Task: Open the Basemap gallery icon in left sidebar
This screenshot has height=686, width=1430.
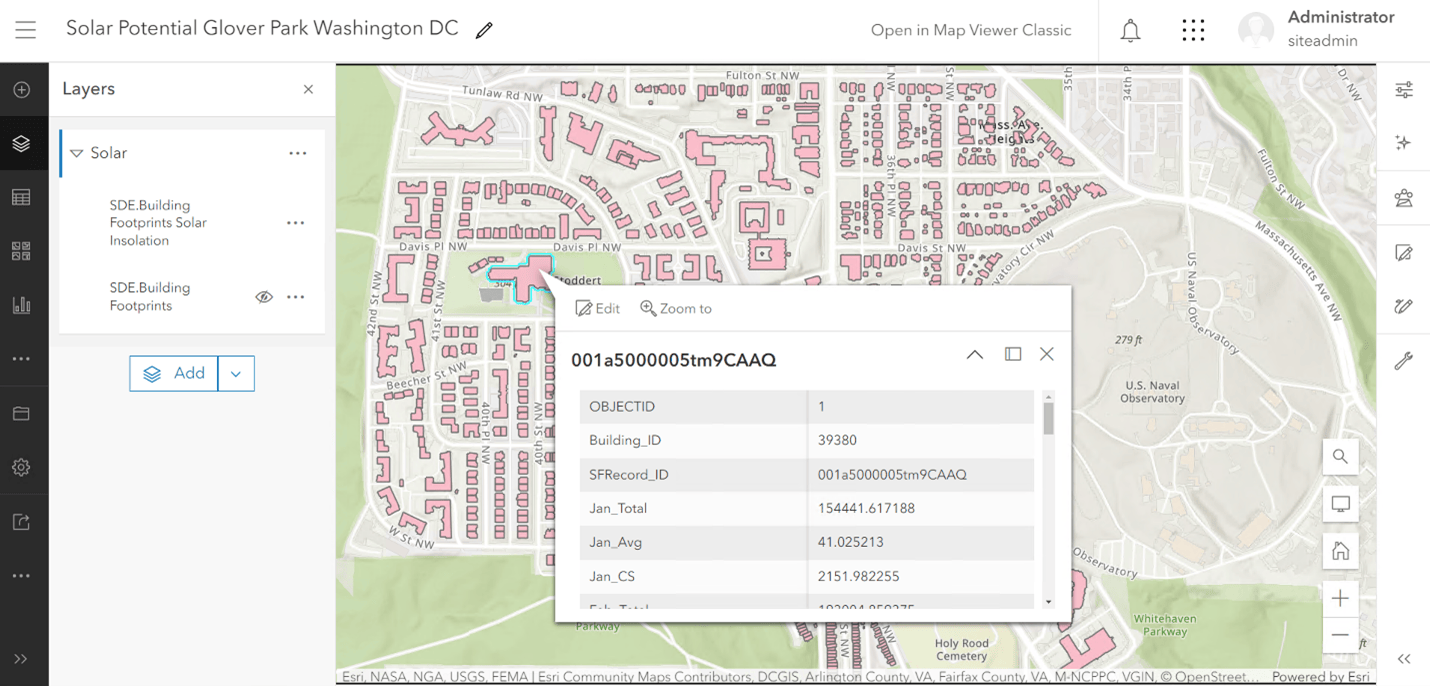Action: [21, 251]
